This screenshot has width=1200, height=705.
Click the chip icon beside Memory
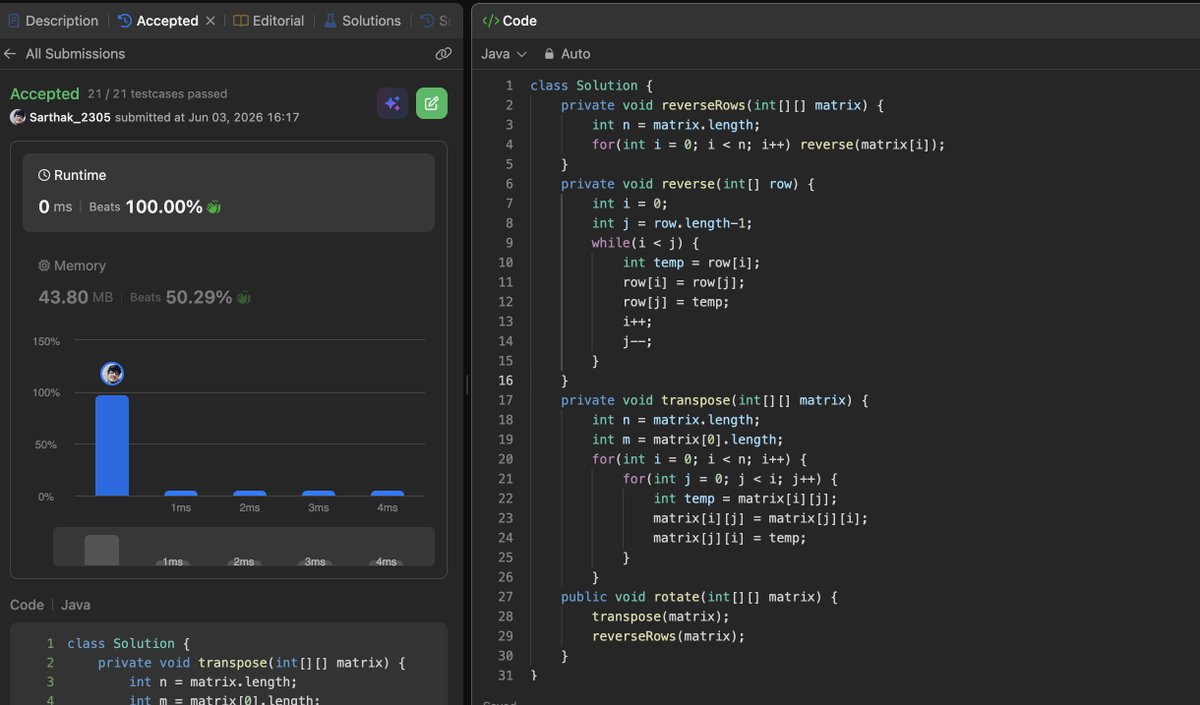(44, 266)
